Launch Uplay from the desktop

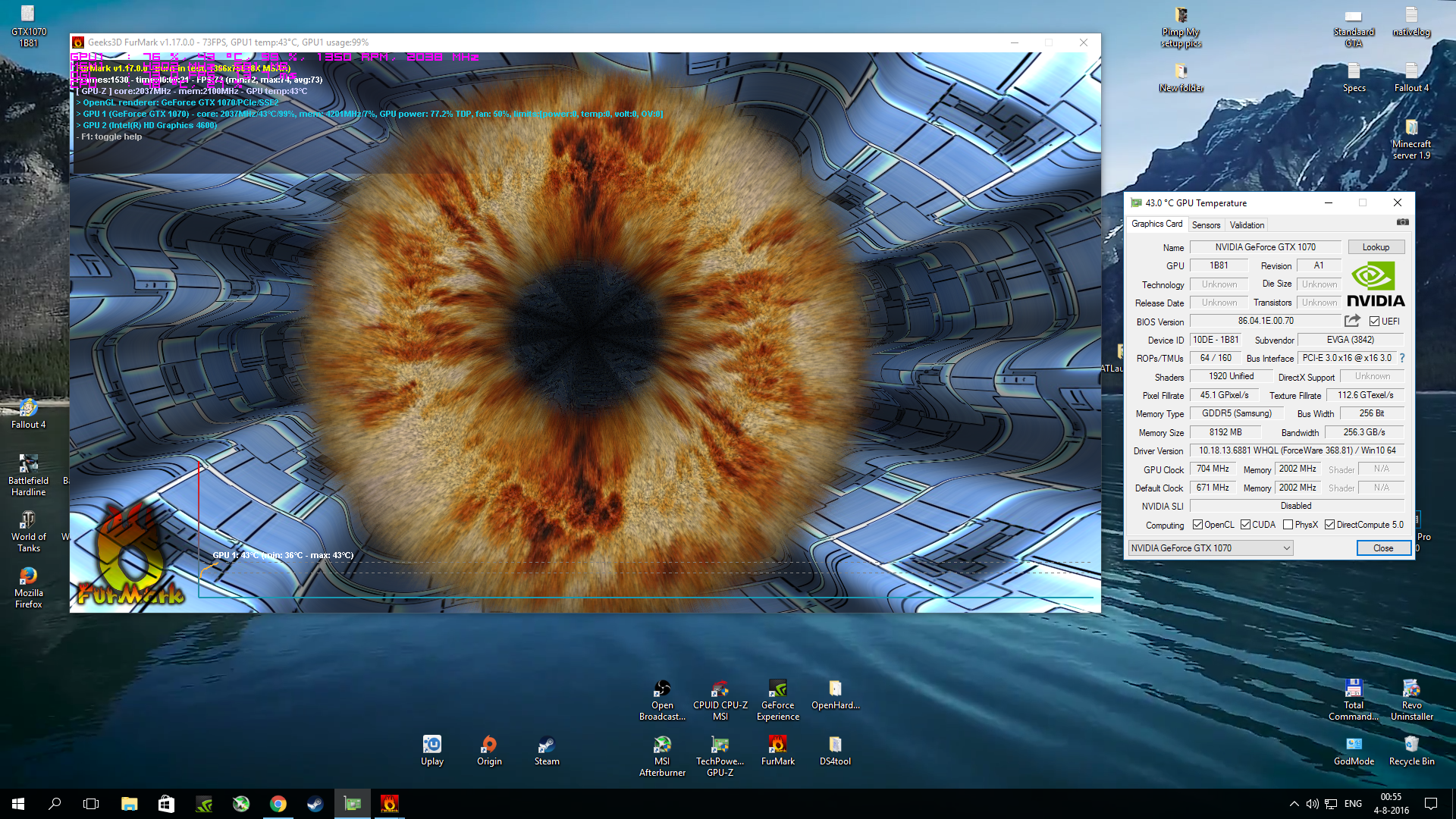coord(431,751)
